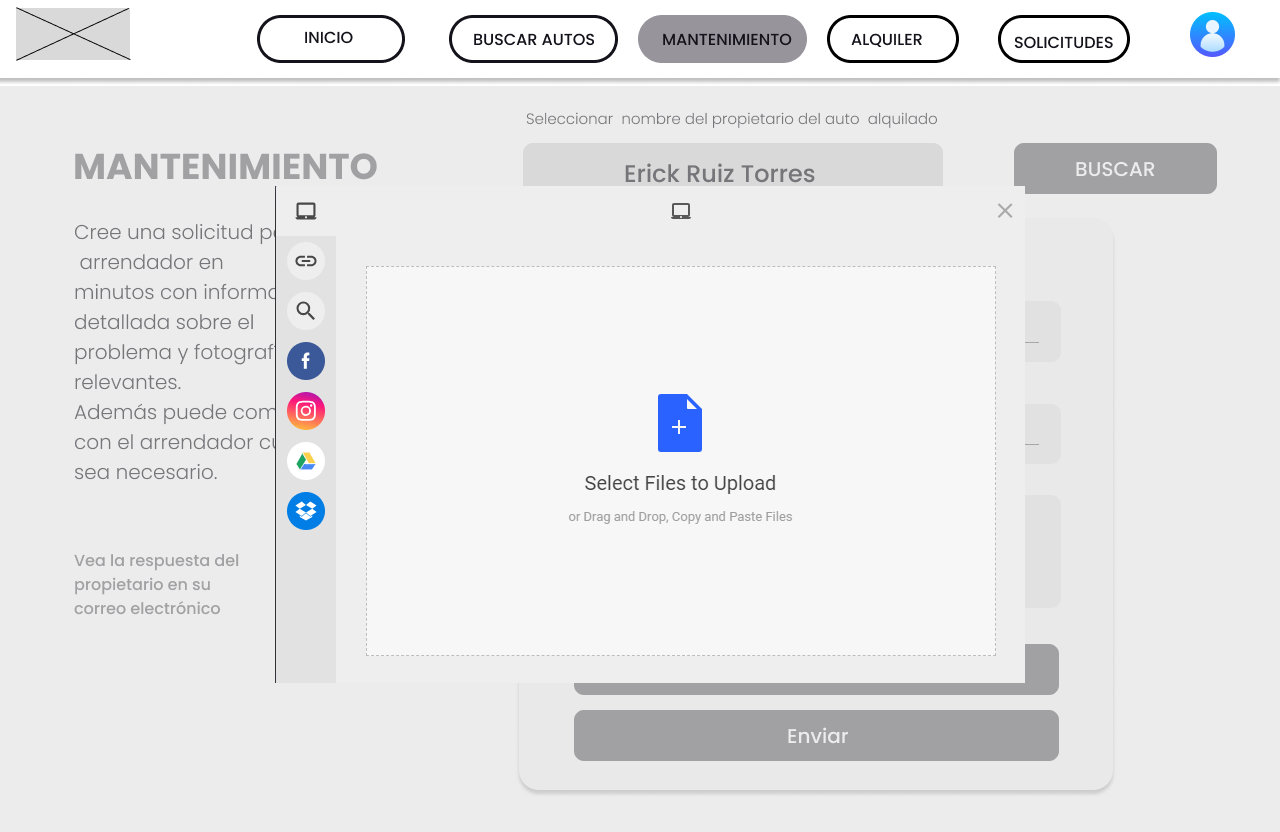Open the BUSCAR AUTOS page

[533, 39]
